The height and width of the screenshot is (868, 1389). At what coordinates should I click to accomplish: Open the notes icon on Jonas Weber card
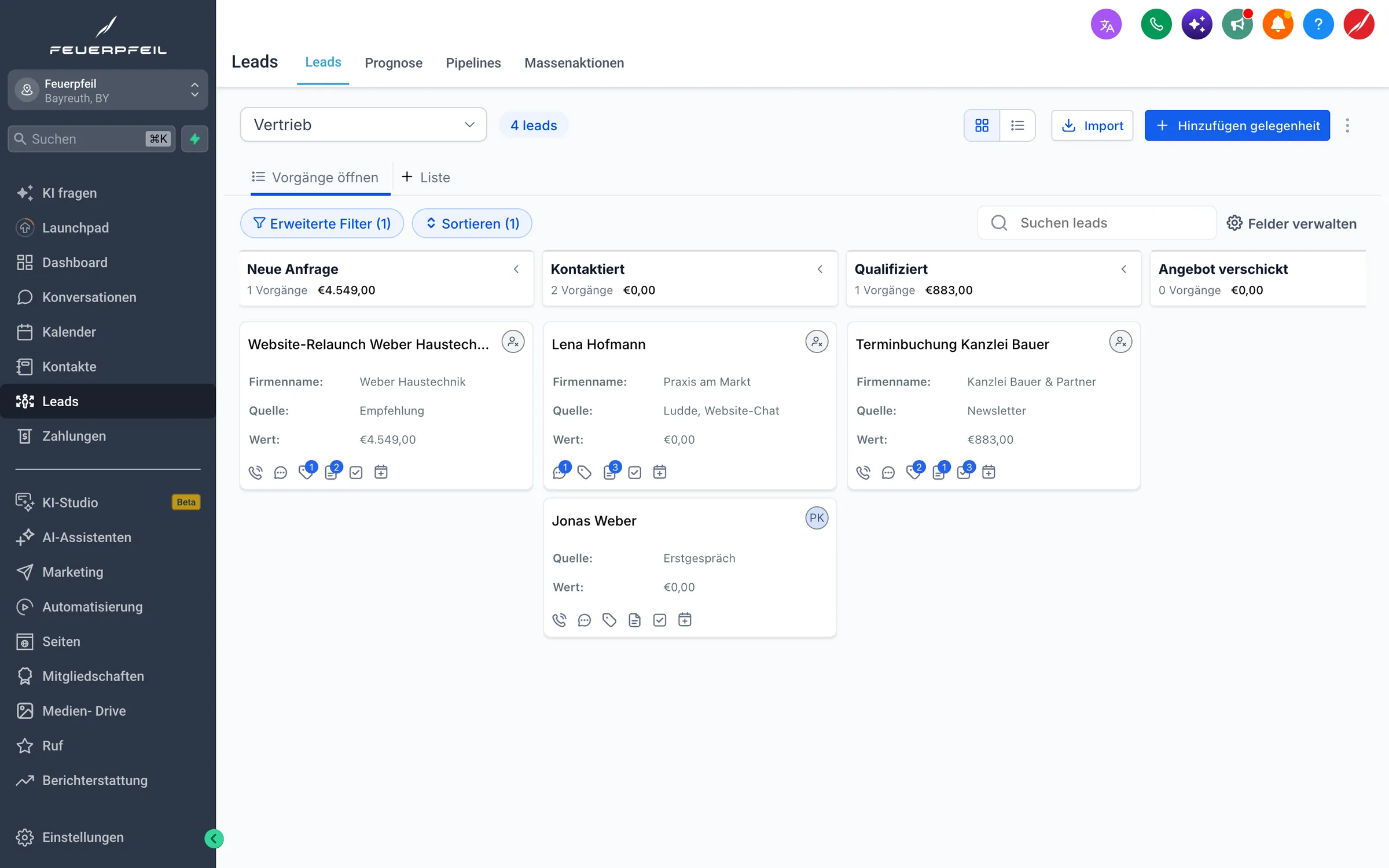(x=634, y=620)
